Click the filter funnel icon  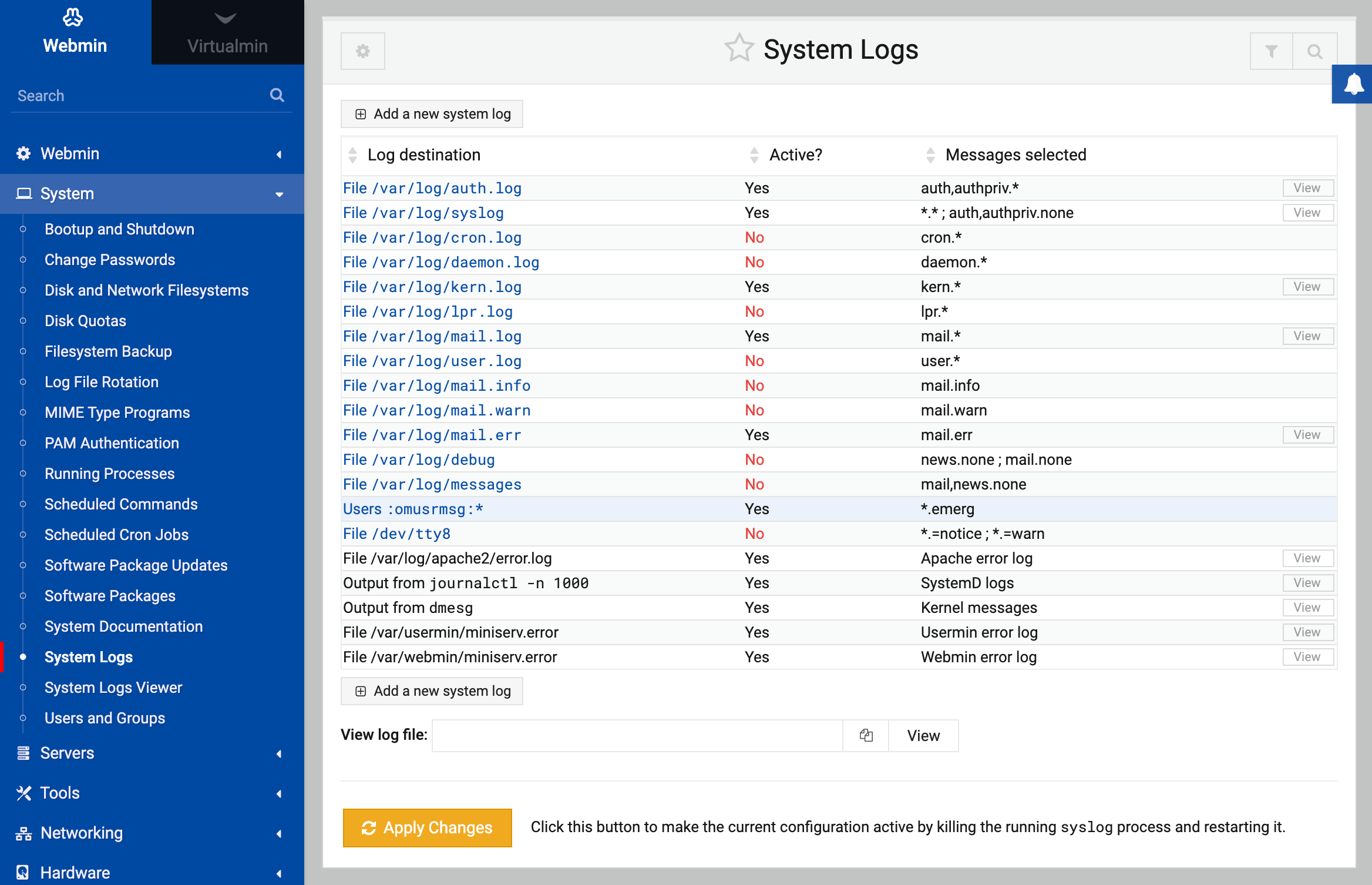[x=1271, y=51]
